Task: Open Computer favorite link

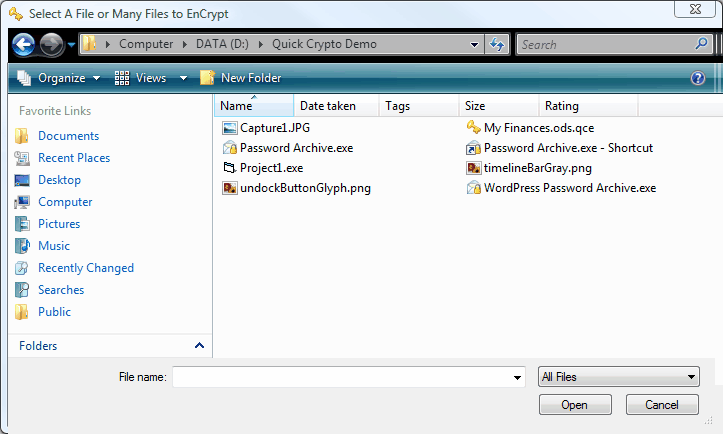Action: pyautogui.click(x=65, y=202)
